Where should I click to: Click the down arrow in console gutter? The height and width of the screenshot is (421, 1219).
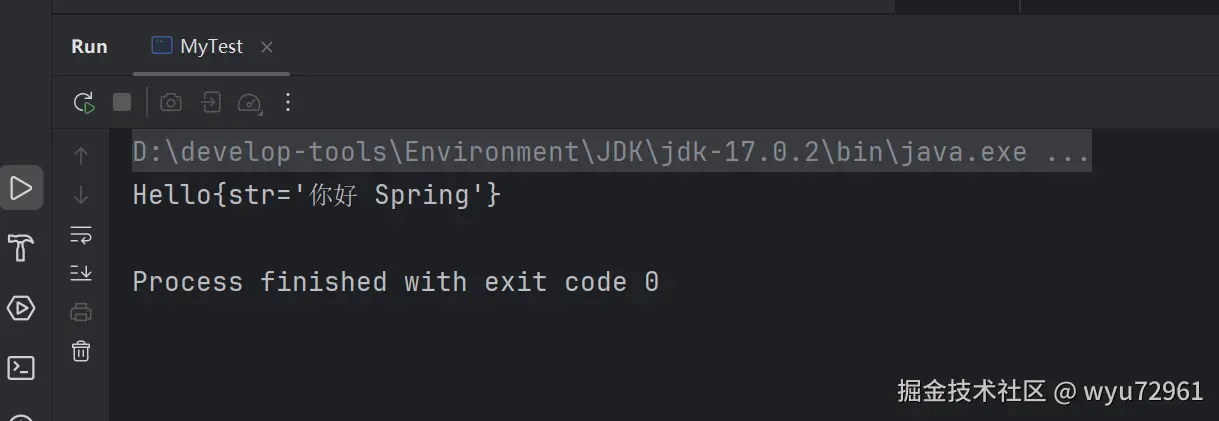[x=81, y=195]
